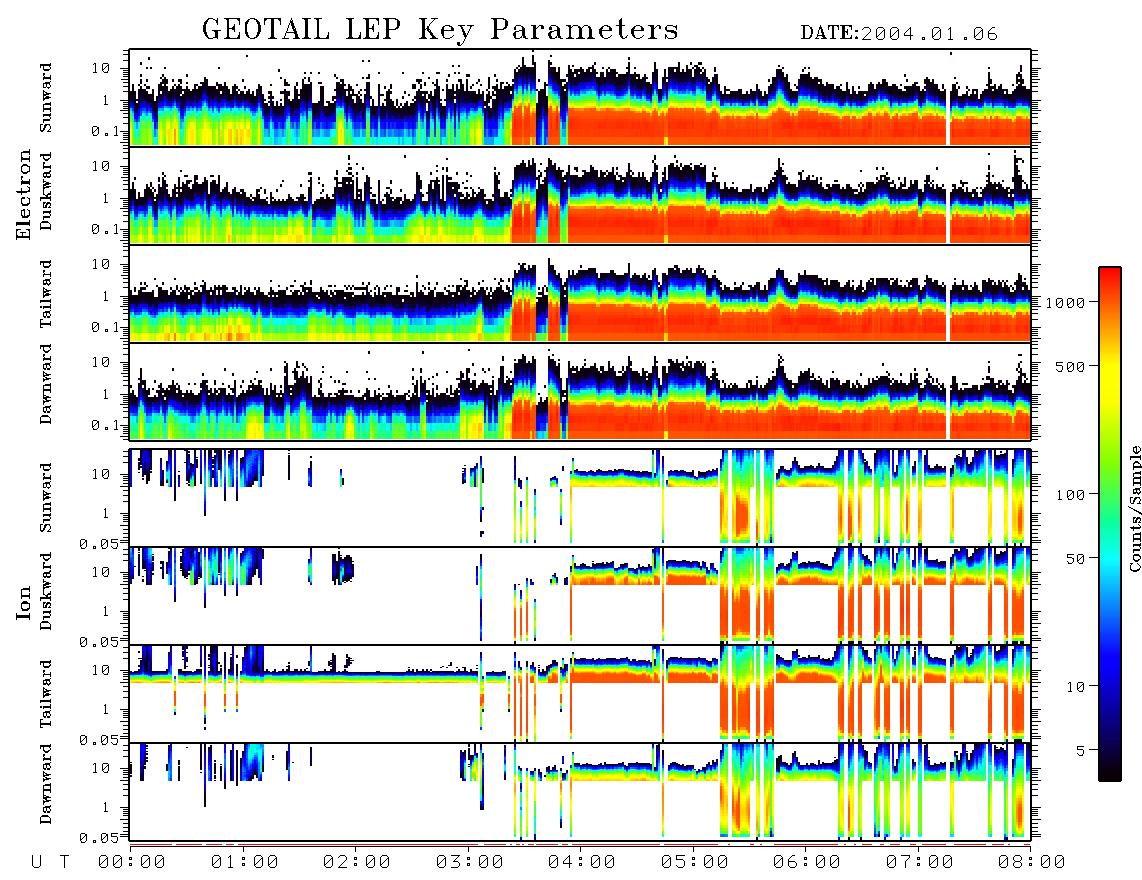Click the '07:00' time tick label
Screen dimensions: 1142x880
click(920, 862)
